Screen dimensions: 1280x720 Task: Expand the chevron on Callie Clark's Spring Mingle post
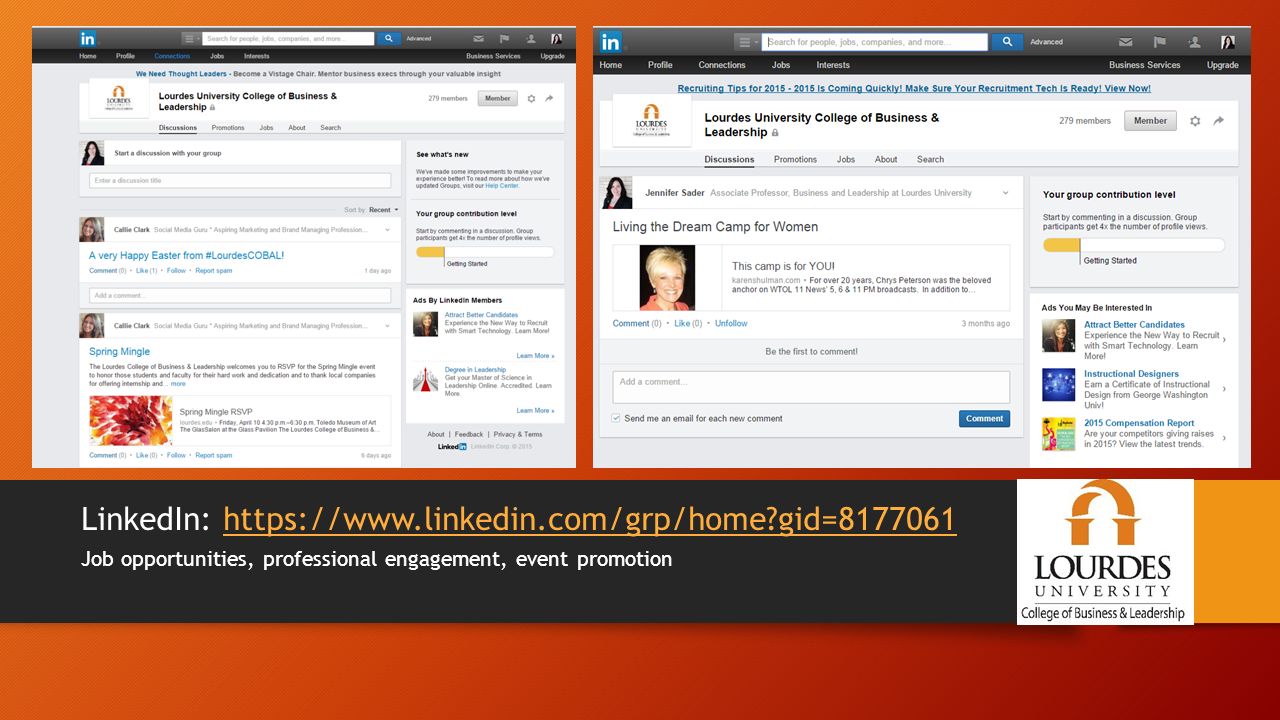click(387, 325)
